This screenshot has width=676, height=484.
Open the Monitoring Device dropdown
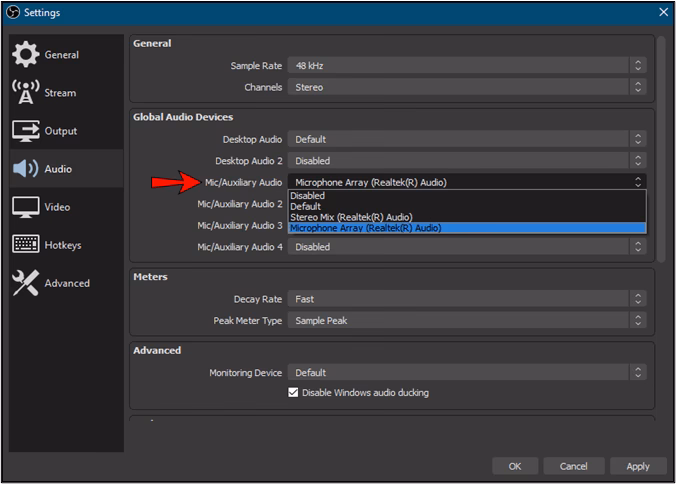[467, 372]
